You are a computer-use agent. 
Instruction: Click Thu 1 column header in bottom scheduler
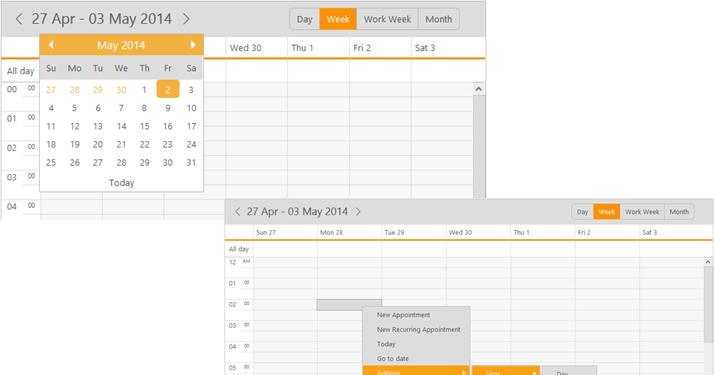[x=543, y=232]
